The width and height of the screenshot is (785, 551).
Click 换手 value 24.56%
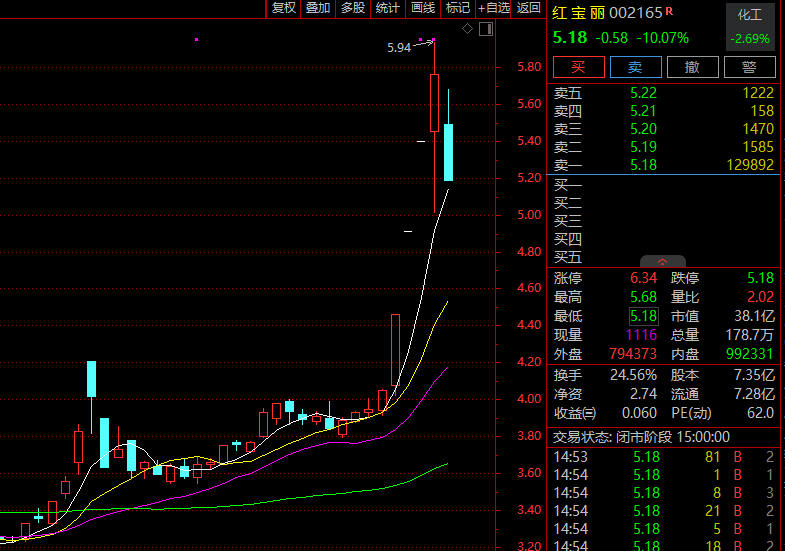(x=633, y=375)
